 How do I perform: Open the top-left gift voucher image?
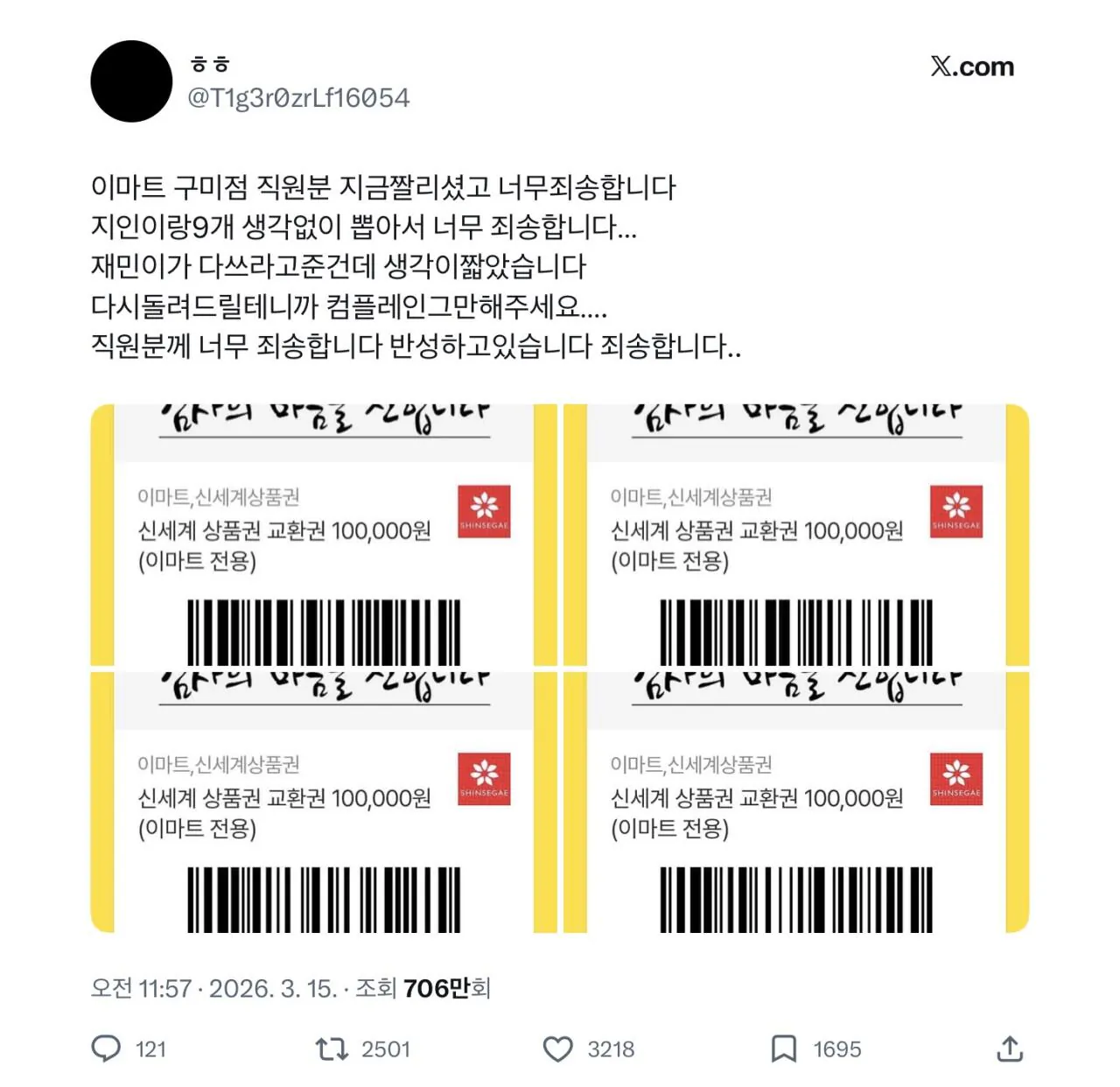(x=324, y=535)
